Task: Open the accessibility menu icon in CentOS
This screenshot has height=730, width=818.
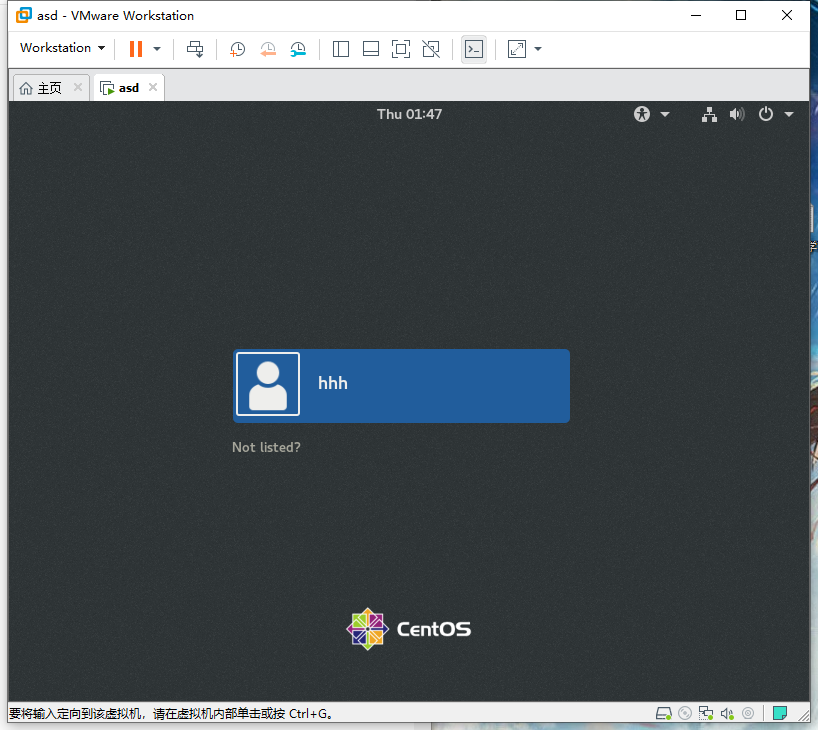Action: click(642, 114)
